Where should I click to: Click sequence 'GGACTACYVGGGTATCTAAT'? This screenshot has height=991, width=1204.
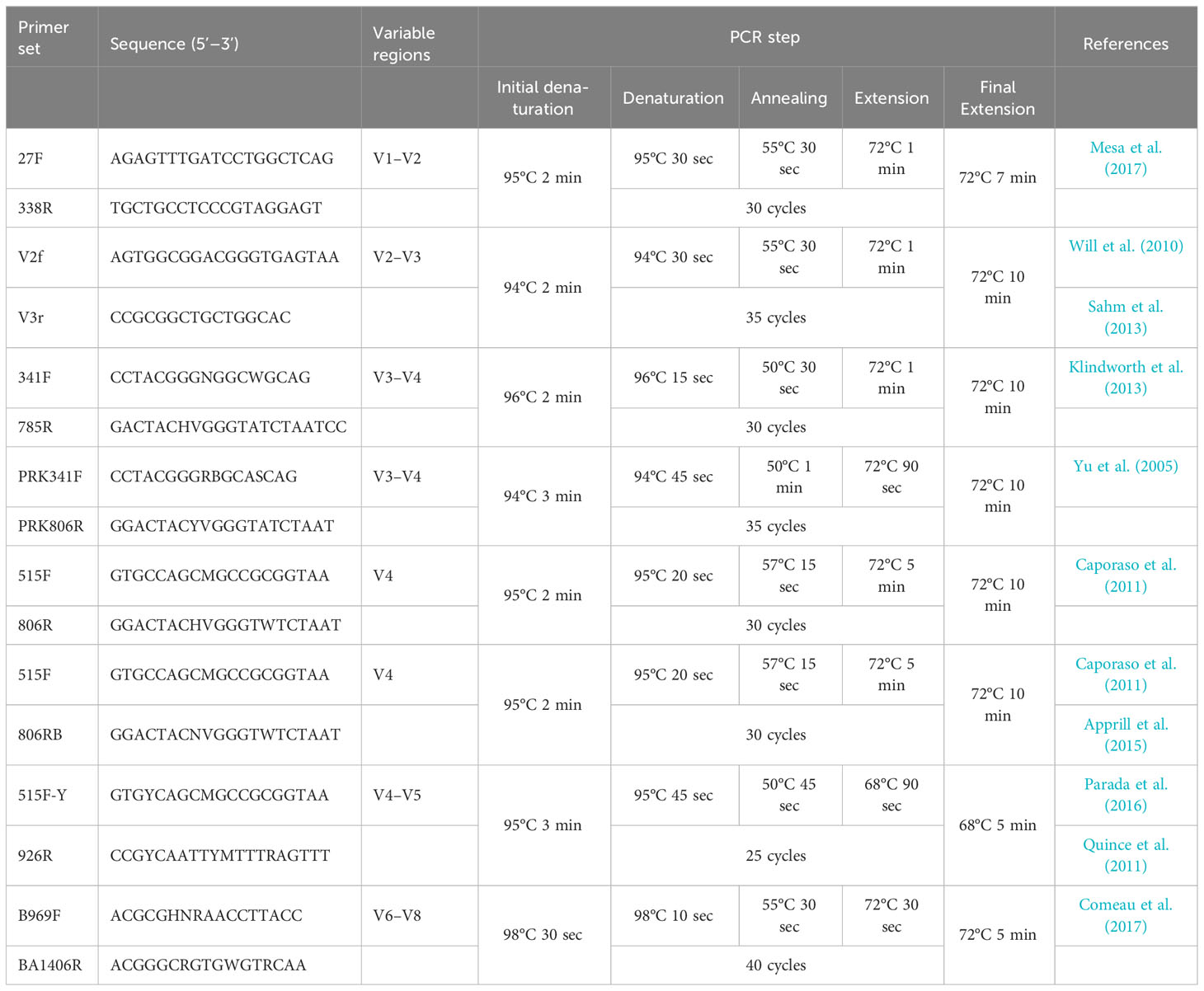pos(222,526)
